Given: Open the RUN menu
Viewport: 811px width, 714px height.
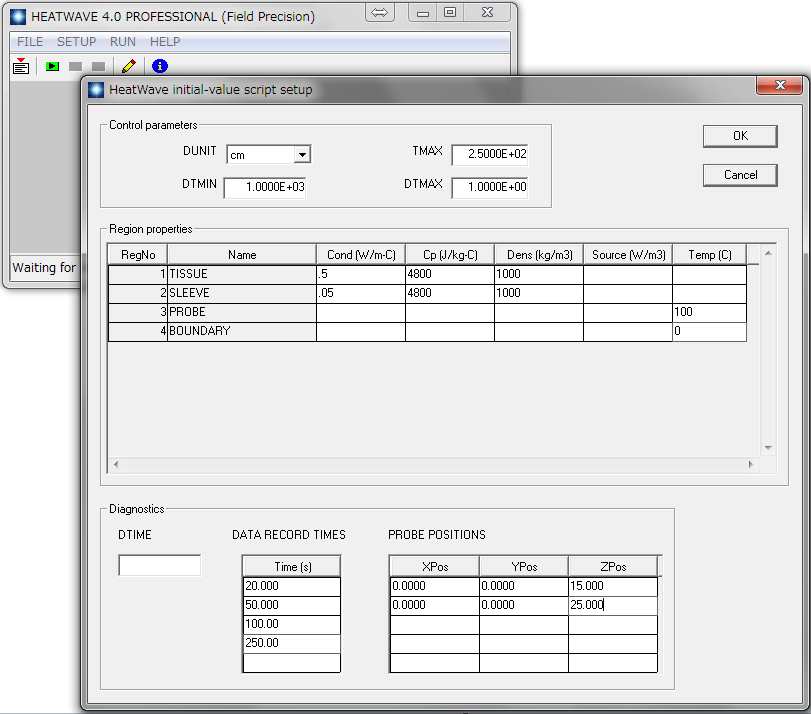Looking at the screenshot, I should click(123, 41).
